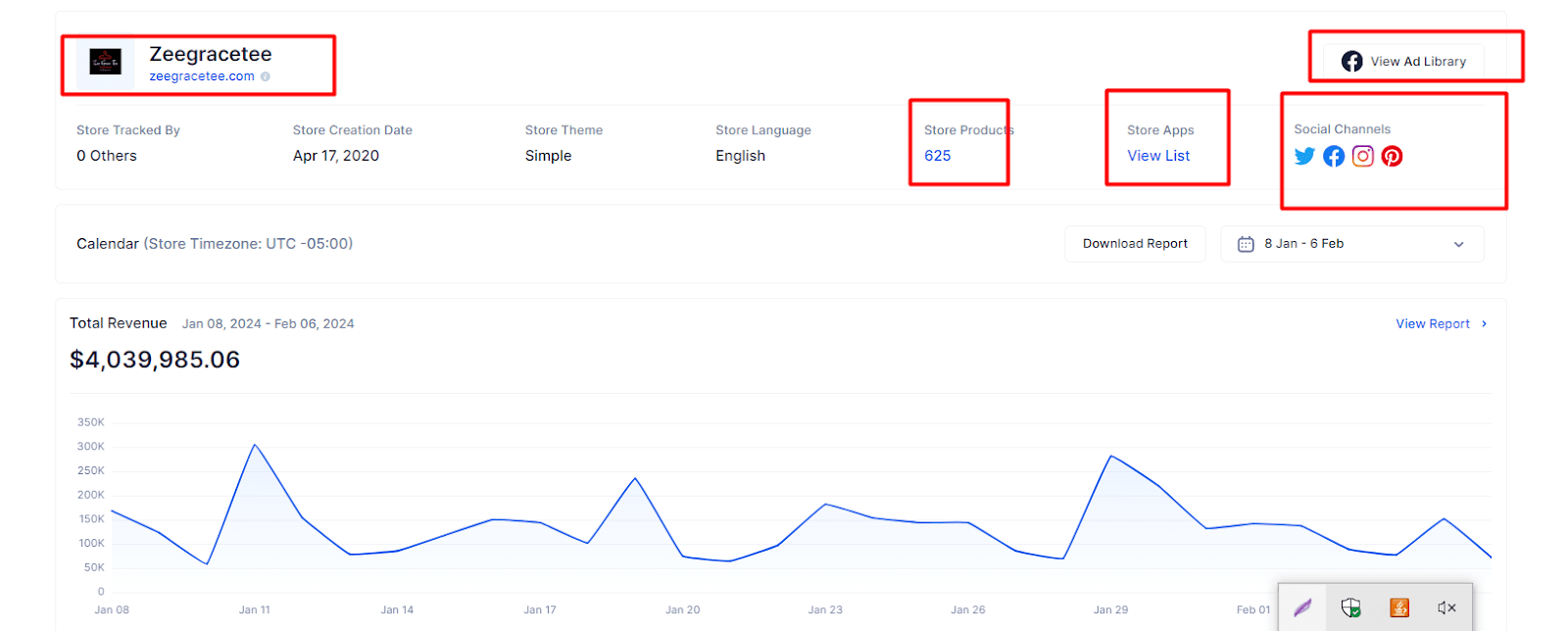Viewport: 1568px width, 631px height.
Task: Click the calendar icon in date picker
Action: pos(1246,244)
